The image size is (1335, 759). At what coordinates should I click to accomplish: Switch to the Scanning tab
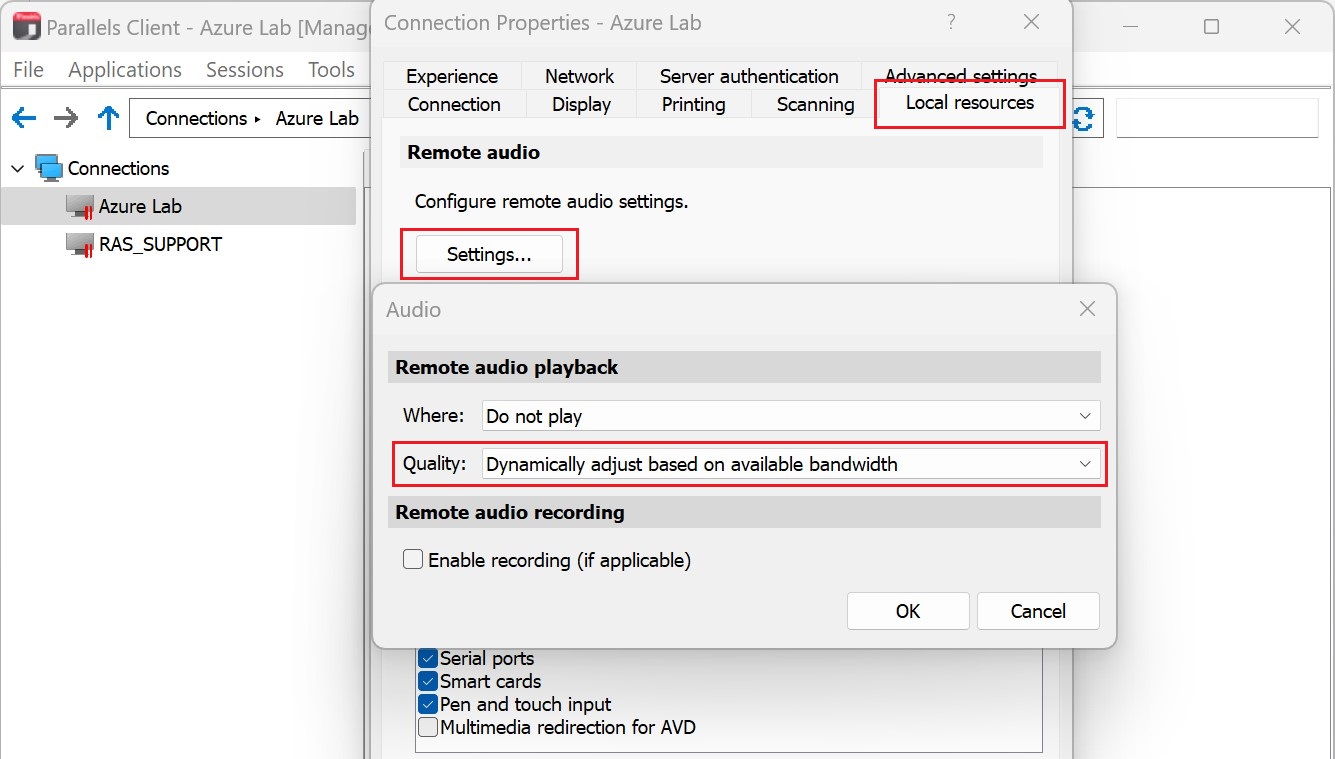(x=815, y=104)
